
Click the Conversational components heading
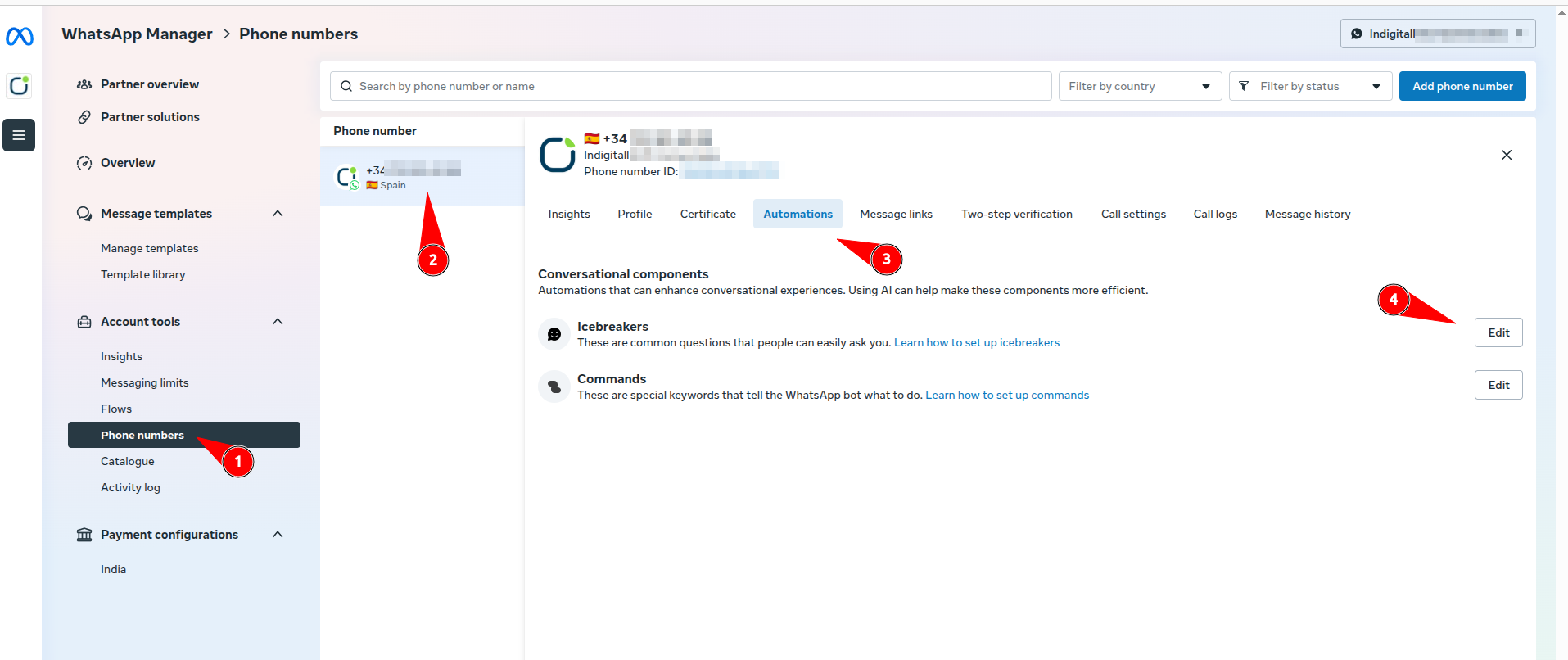pyautogui.click(x=623, y=274)
